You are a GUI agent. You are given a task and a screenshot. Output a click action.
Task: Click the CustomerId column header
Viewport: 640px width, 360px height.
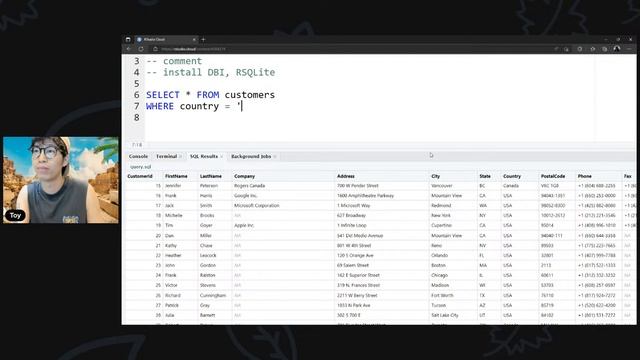pyautogui.click(x=140, y=176)
